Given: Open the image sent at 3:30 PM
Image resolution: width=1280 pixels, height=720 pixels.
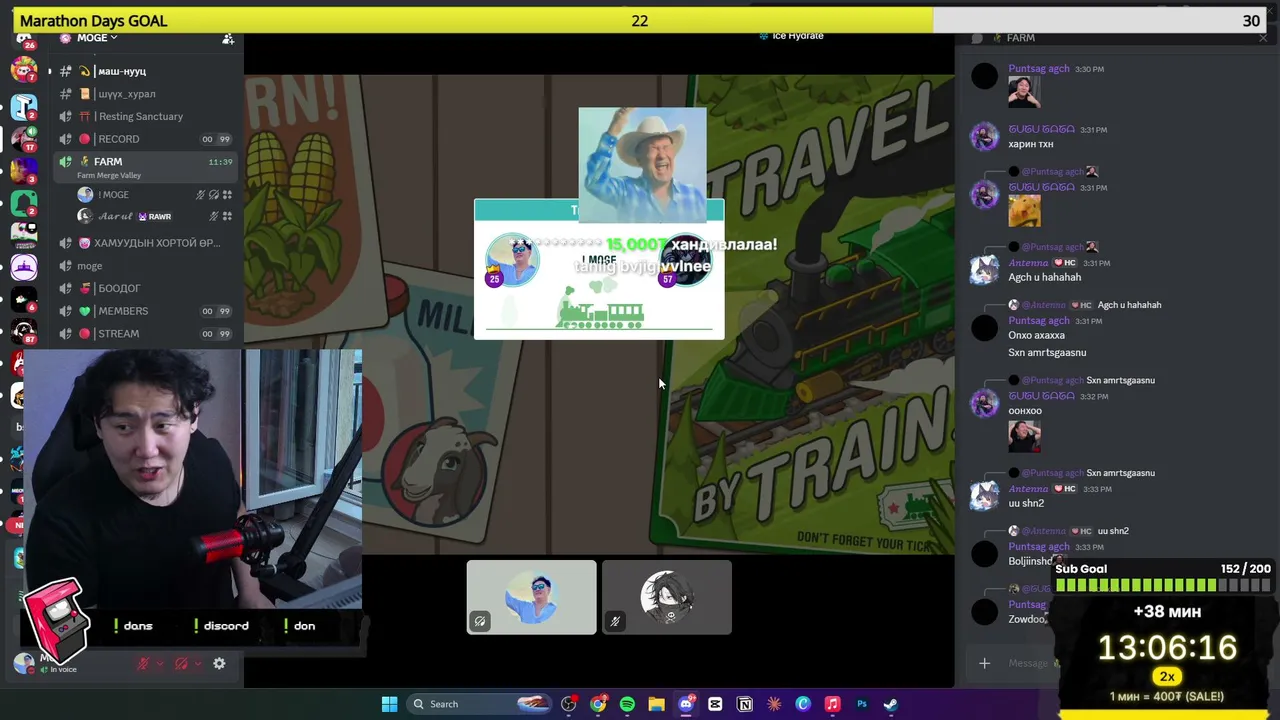Looking at the screenshot, I should point(1024,92).
